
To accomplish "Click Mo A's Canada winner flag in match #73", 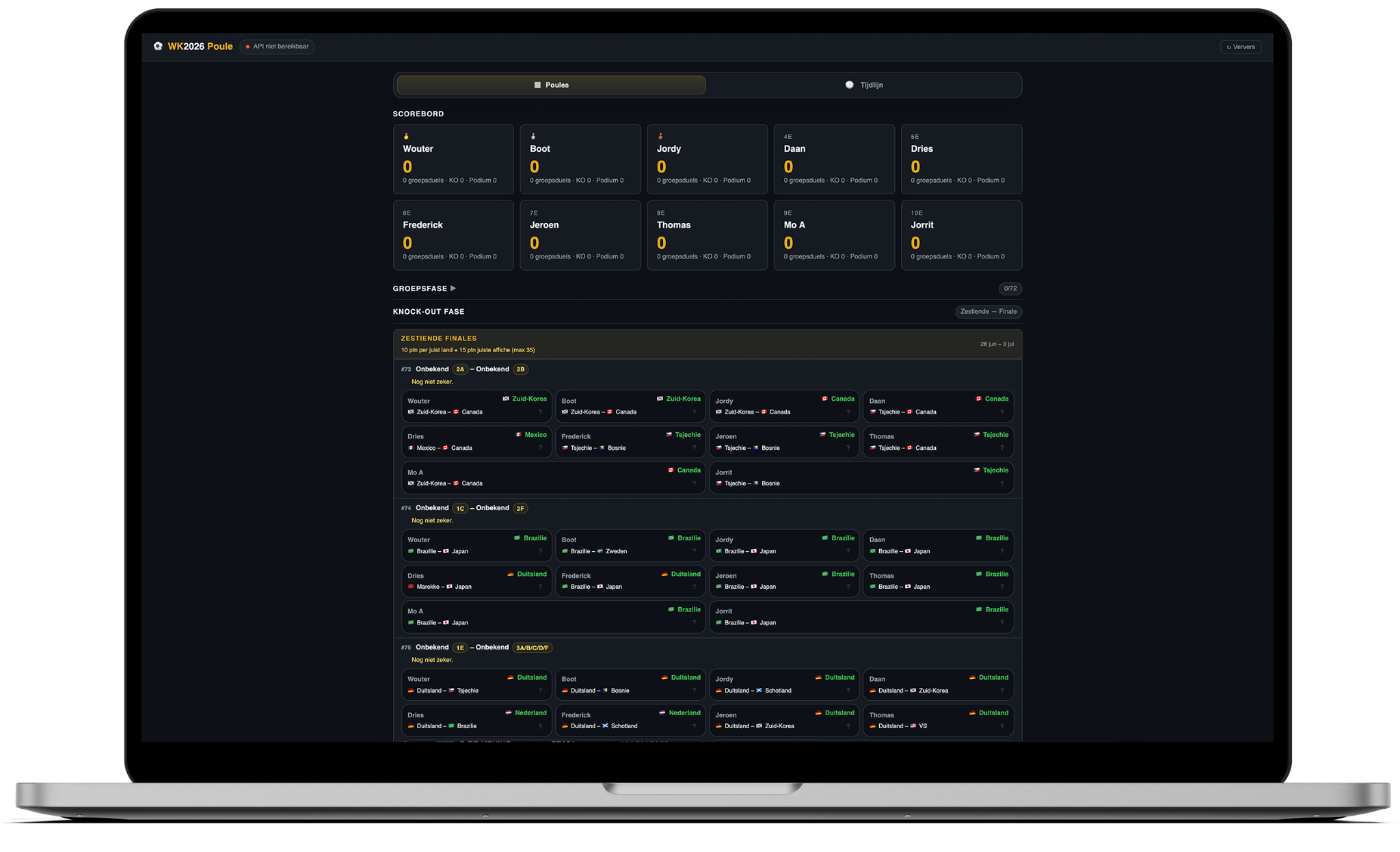I will tap(671, 470).
